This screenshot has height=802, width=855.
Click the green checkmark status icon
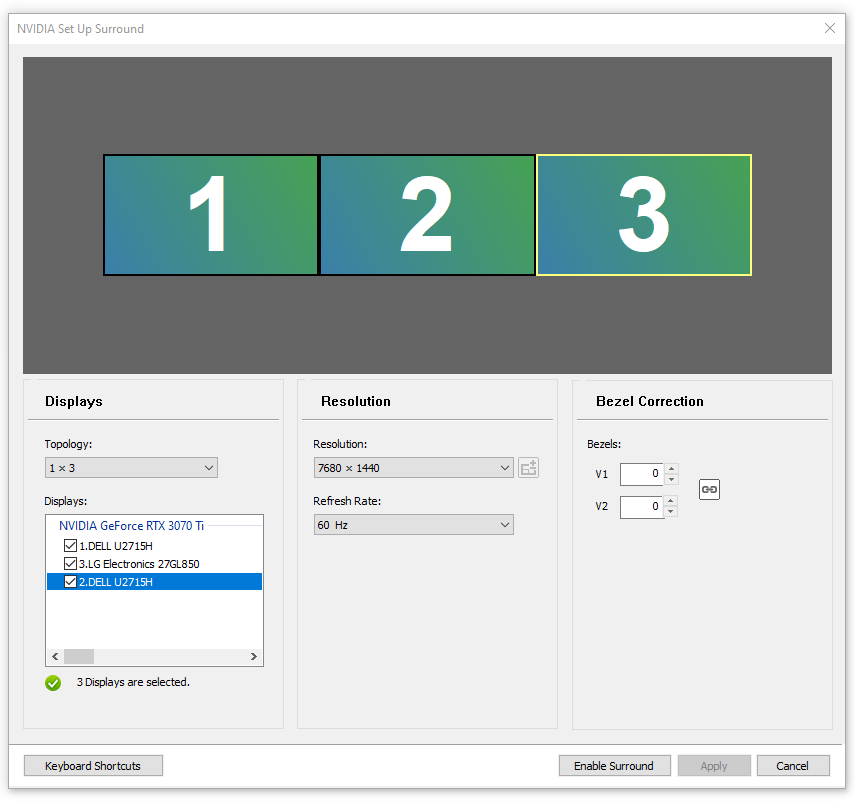[53, 682]
